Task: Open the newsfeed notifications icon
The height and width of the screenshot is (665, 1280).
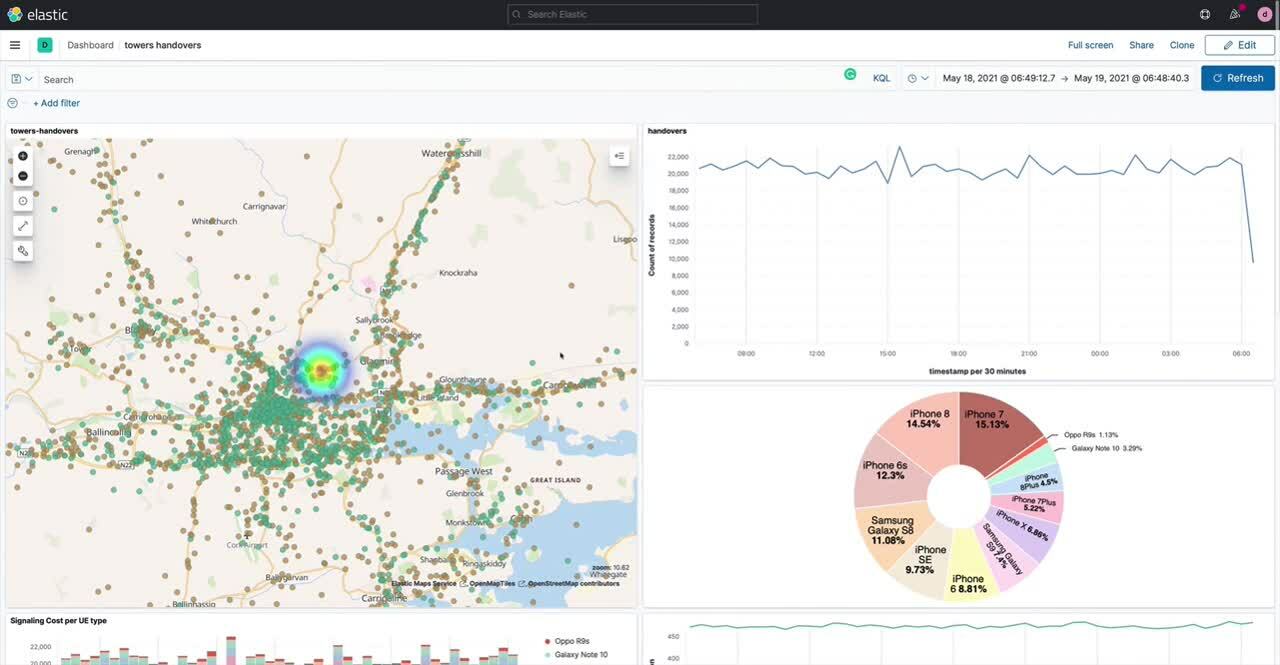Action: coord(1235,14)
